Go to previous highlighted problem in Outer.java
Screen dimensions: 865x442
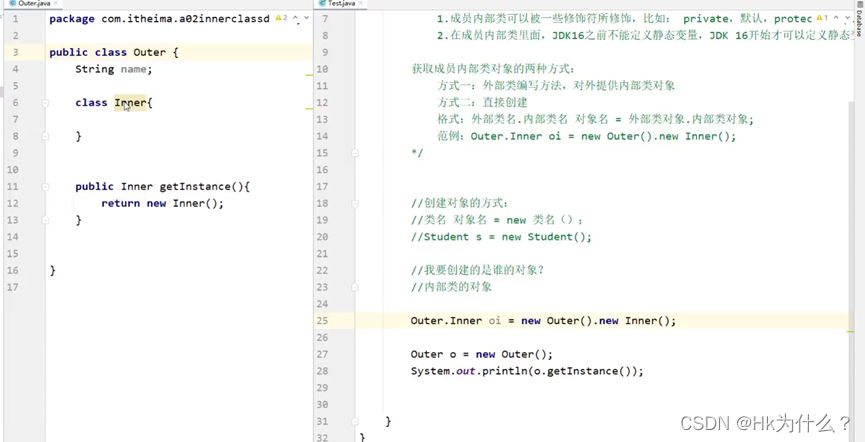click(x=296, y=18)
